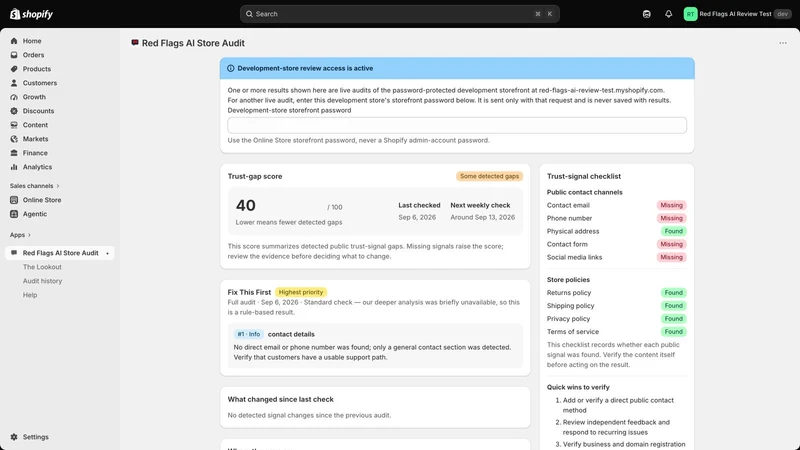Go to The Lookout page
Image resolution: width=800 pixels, height=450 pixels.
pyautogui.click(x=42, y=267)
